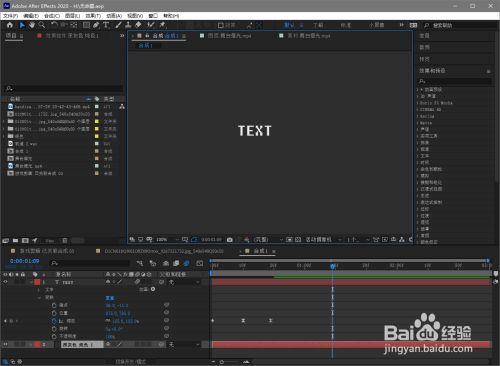Viewport: 500px width, 366px height.
Task: Click the new composition icon in Project panel
Action: point(25,240)
